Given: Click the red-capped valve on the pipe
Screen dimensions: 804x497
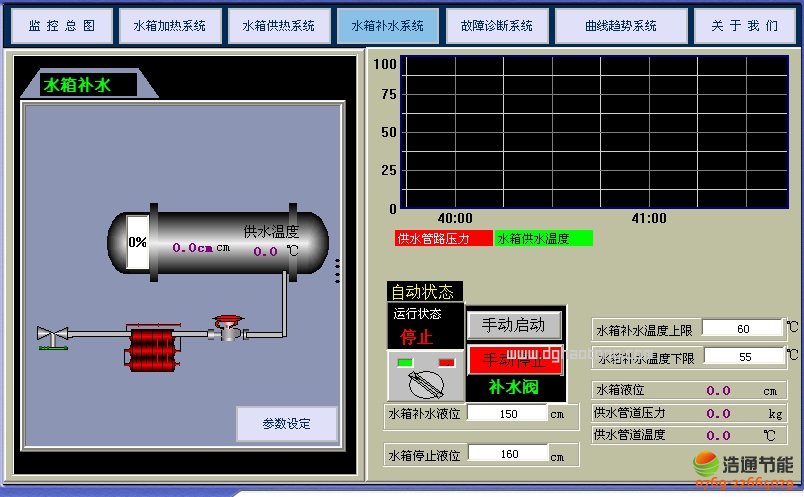Looking at the screenshot, I should (227, 327).
